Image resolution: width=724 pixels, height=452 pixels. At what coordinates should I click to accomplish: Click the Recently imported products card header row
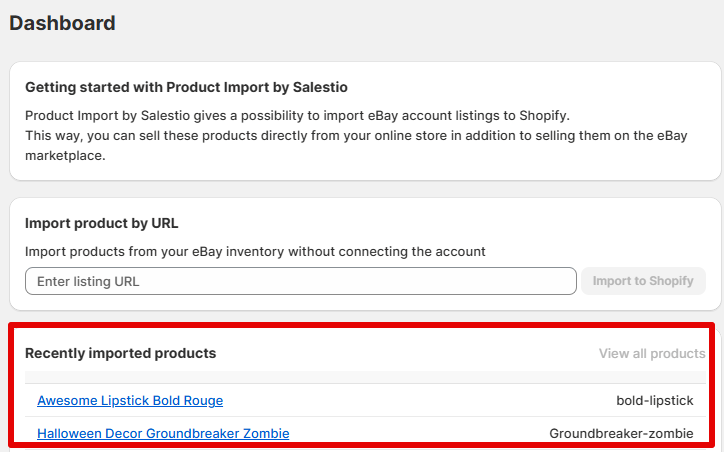pyautogui.click(x=400, y=353)
